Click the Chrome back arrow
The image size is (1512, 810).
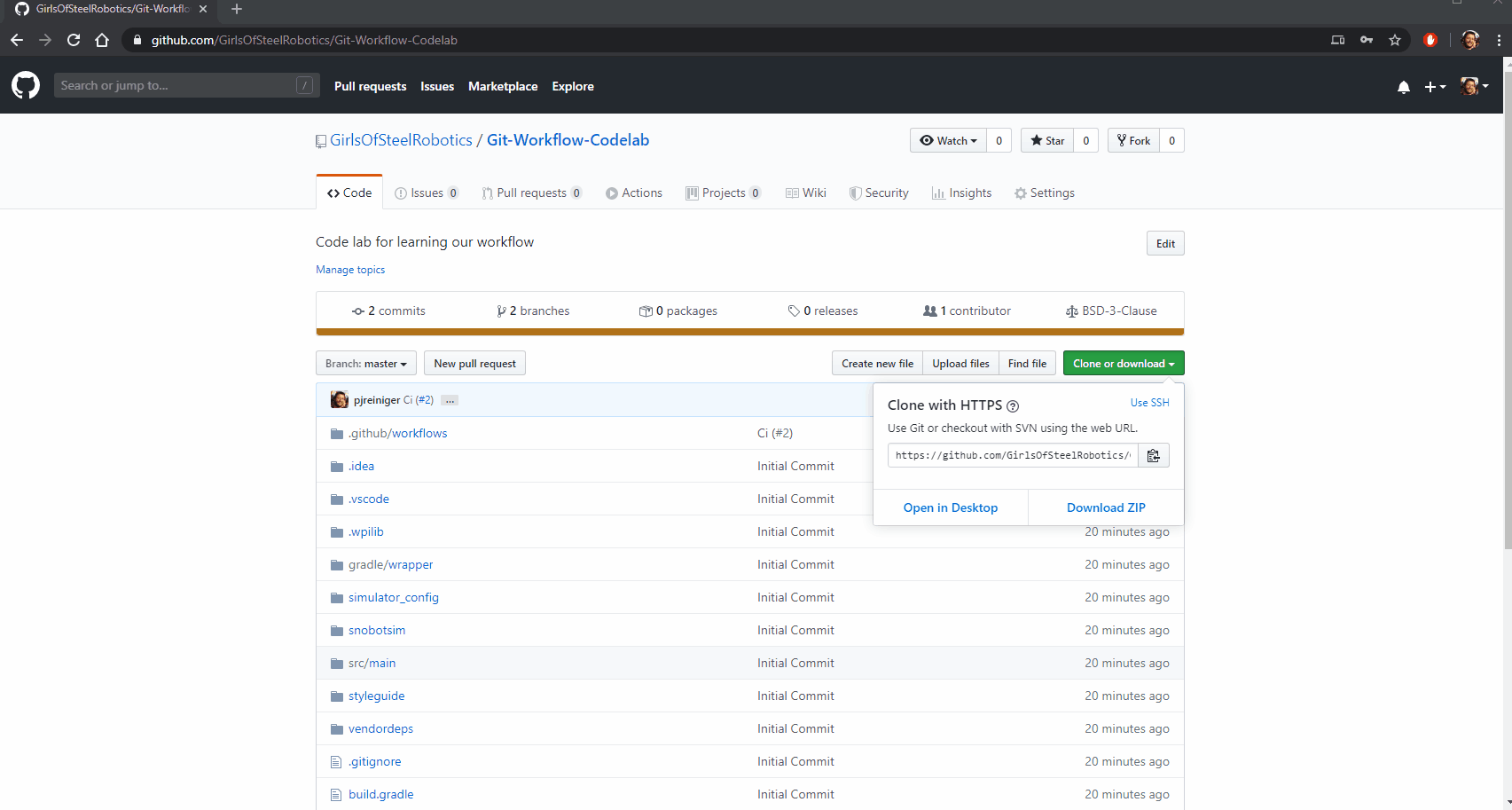[17, 40]
